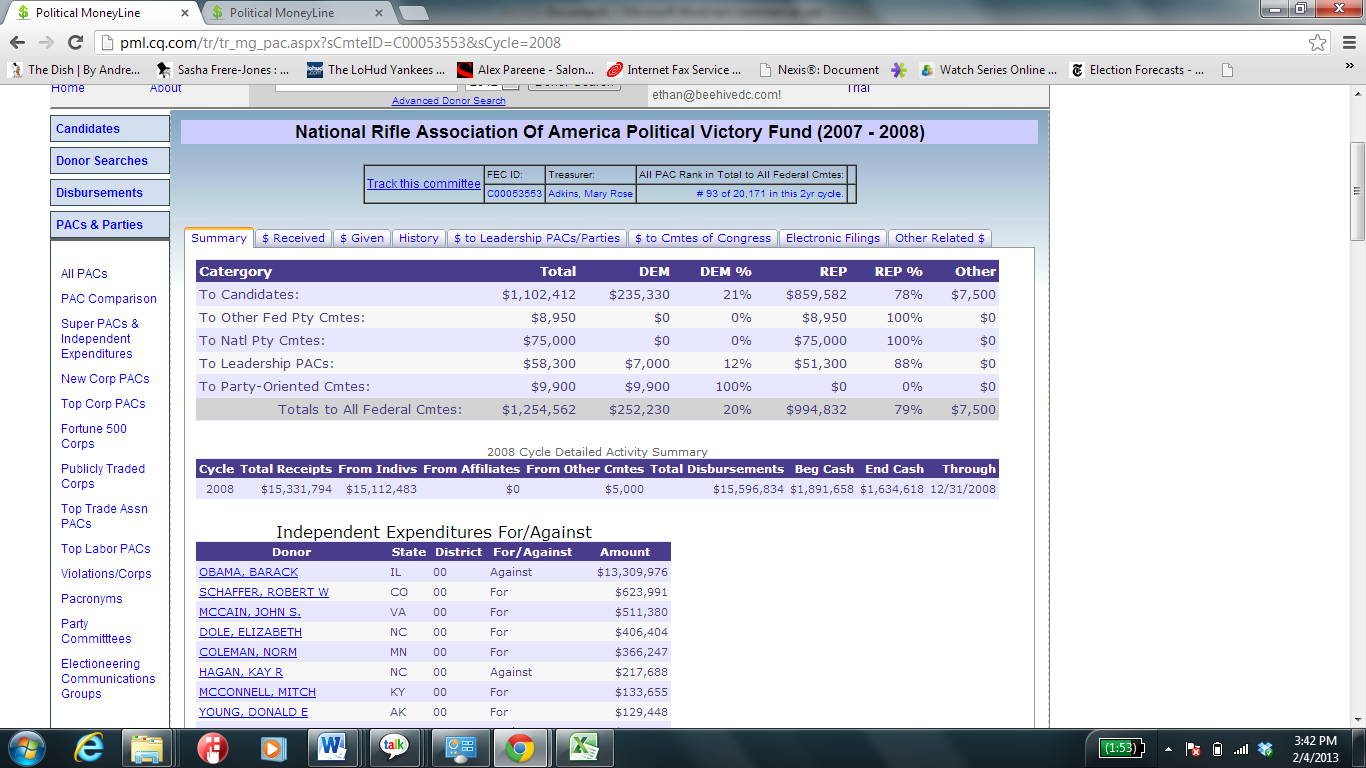This screenshot has width=1366, height=768.
Task: Open HAGAN, KAY R donor link
Action: point(241,672)
